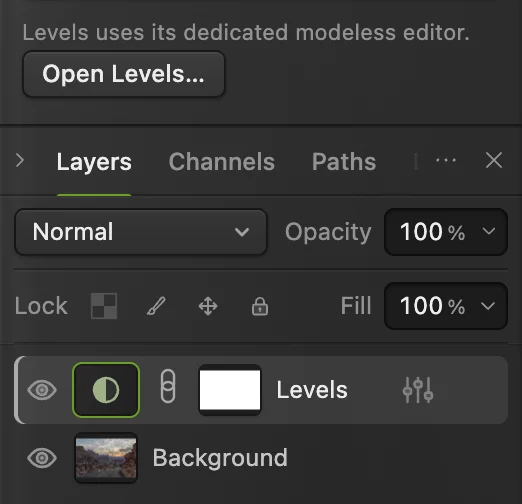This screenshot has height=504, width=522.
Task: Expand the Fill dropdown arrow
Action: [x=489, y=306]
